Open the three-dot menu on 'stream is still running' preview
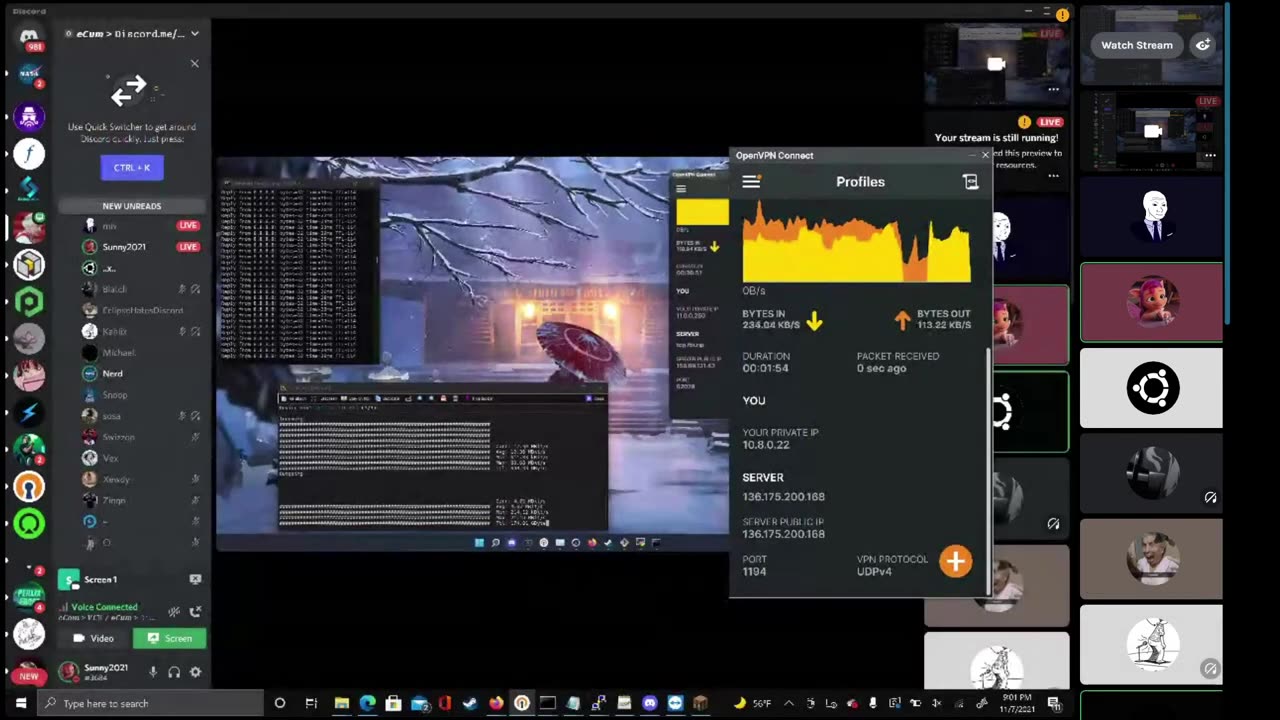Screen dimensions: 1280x720 (x=1053, y=176)
